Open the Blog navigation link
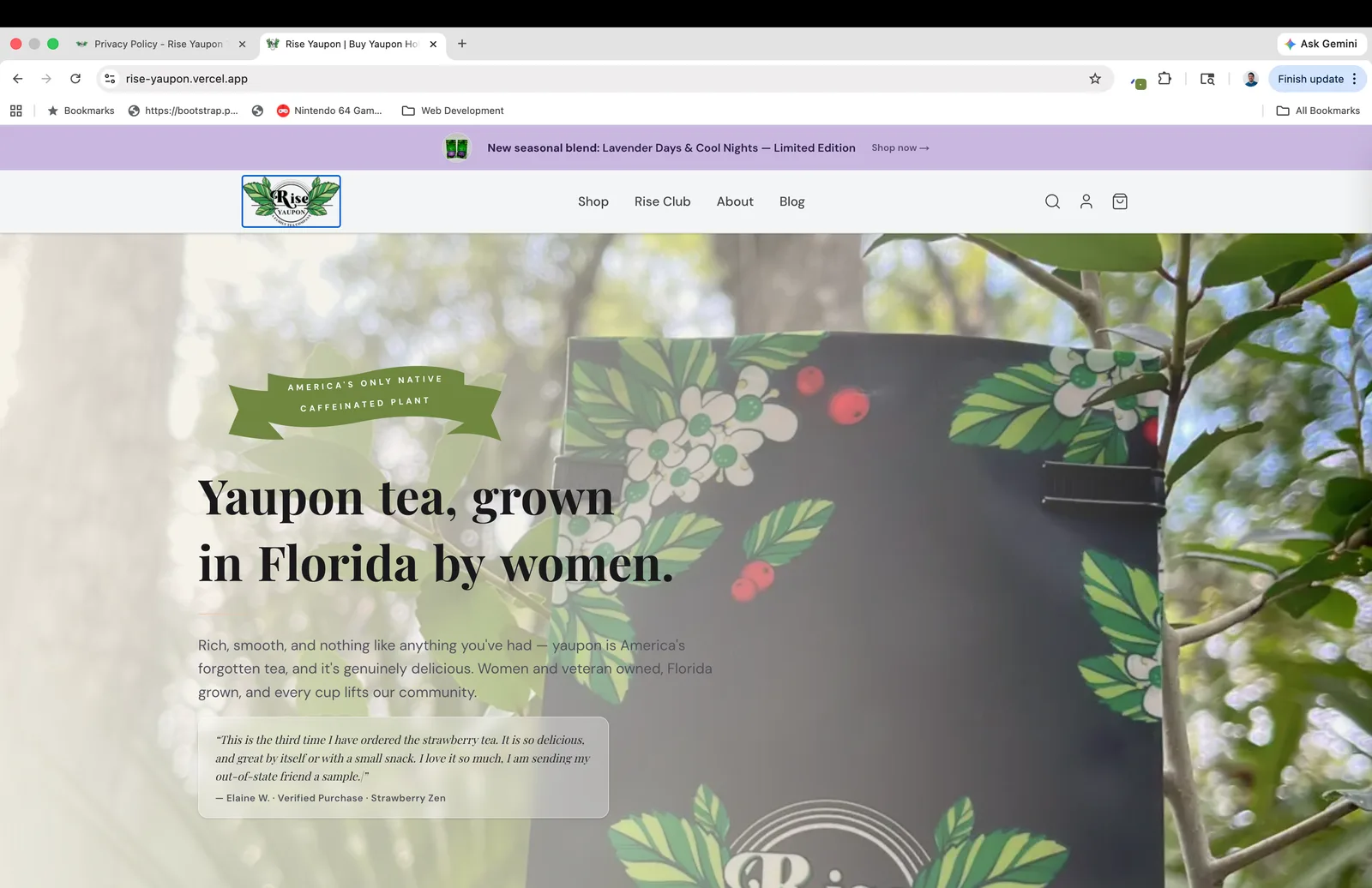1372x888 pixels. point(792,201)
